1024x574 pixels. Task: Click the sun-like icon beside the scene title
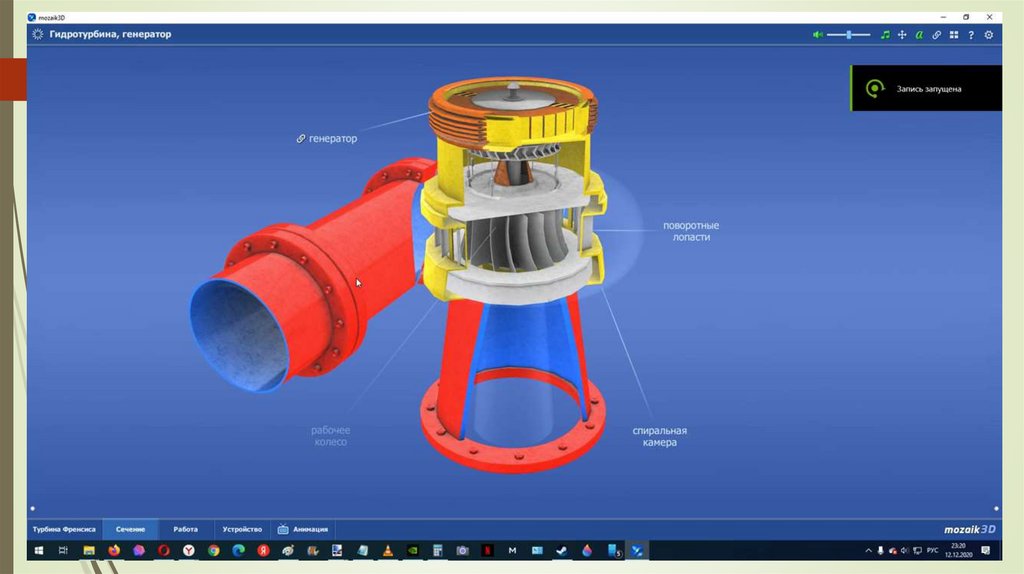[38, 34]
